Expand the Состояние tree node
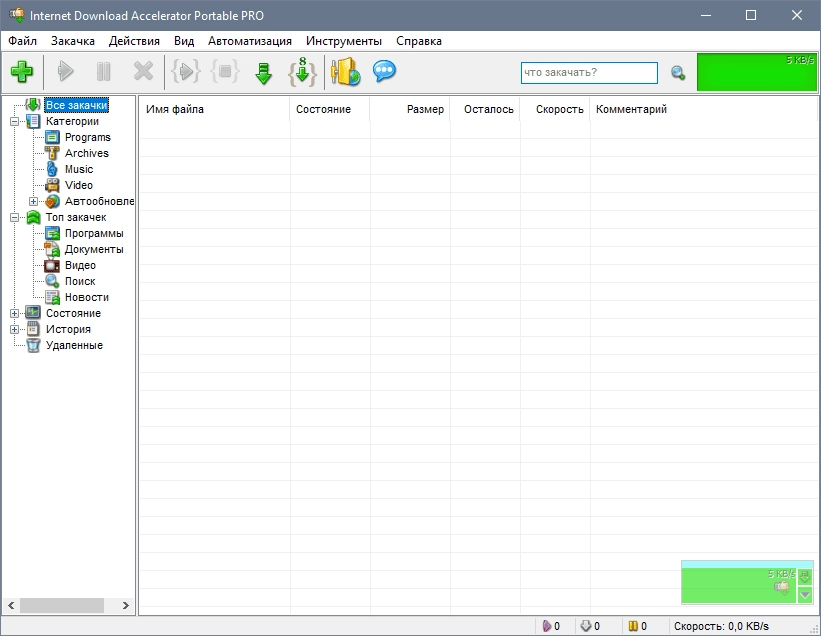 click(x=15, y=314)
